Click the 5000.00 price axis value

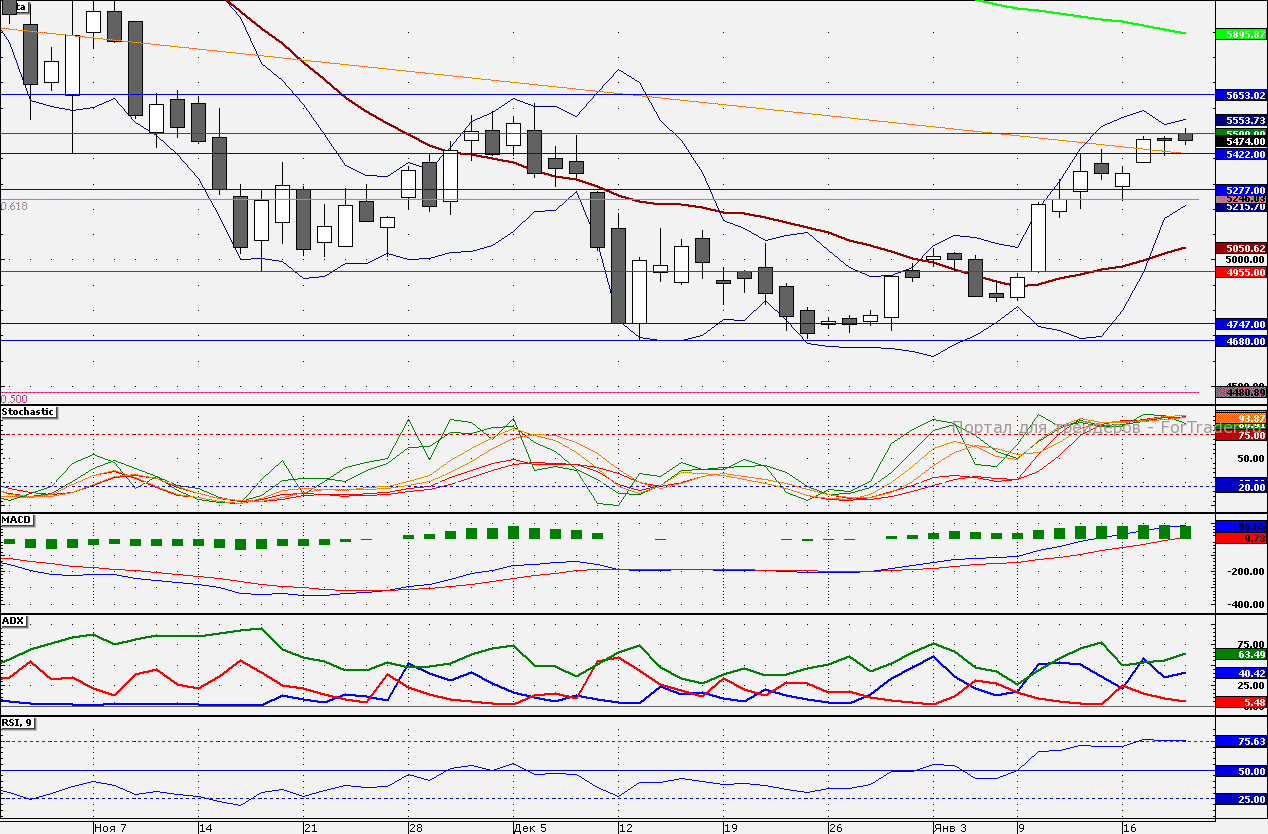1246,259
